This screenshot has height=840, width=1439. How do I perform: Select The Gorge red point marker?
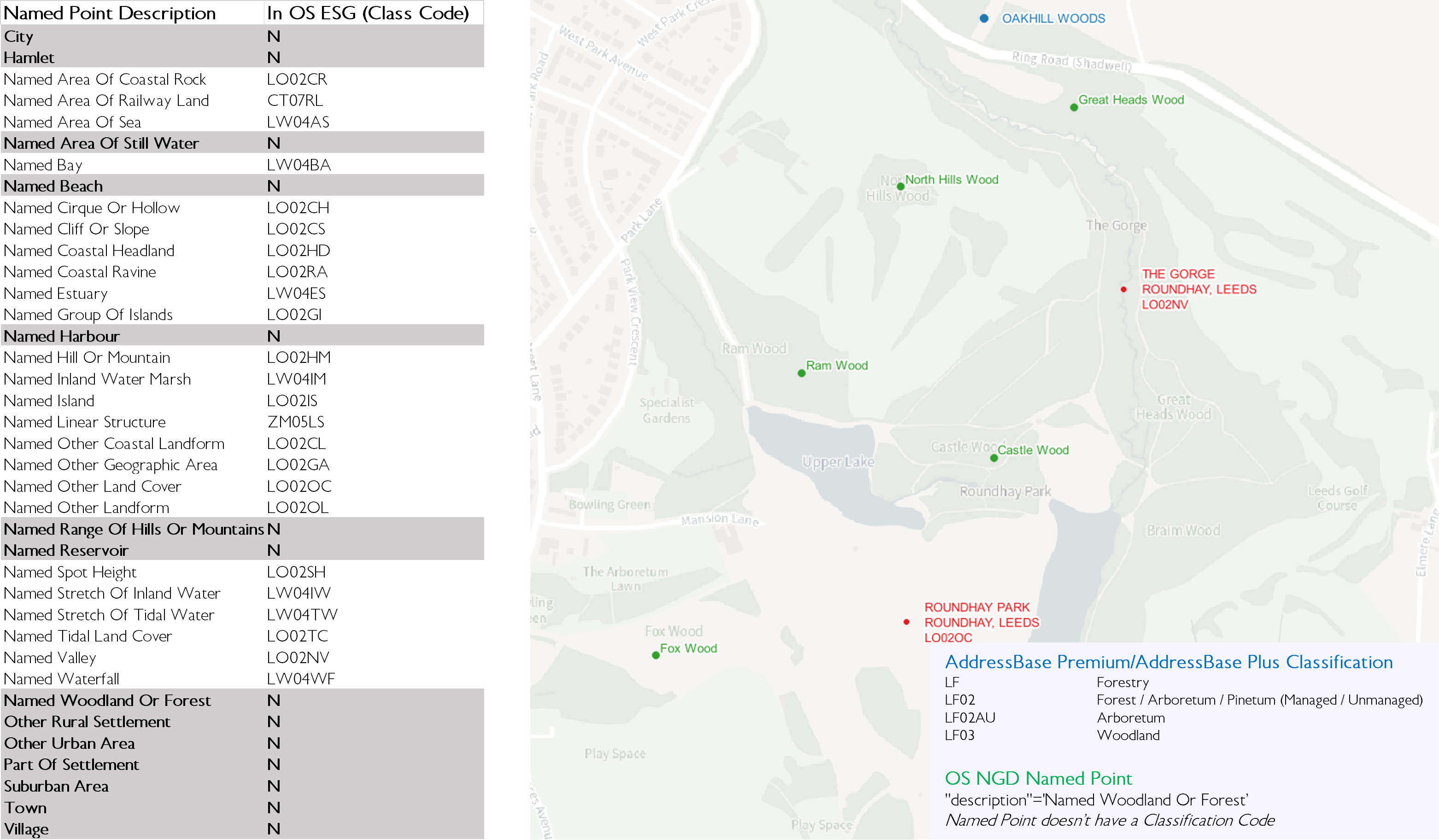tap(1123, 289)
